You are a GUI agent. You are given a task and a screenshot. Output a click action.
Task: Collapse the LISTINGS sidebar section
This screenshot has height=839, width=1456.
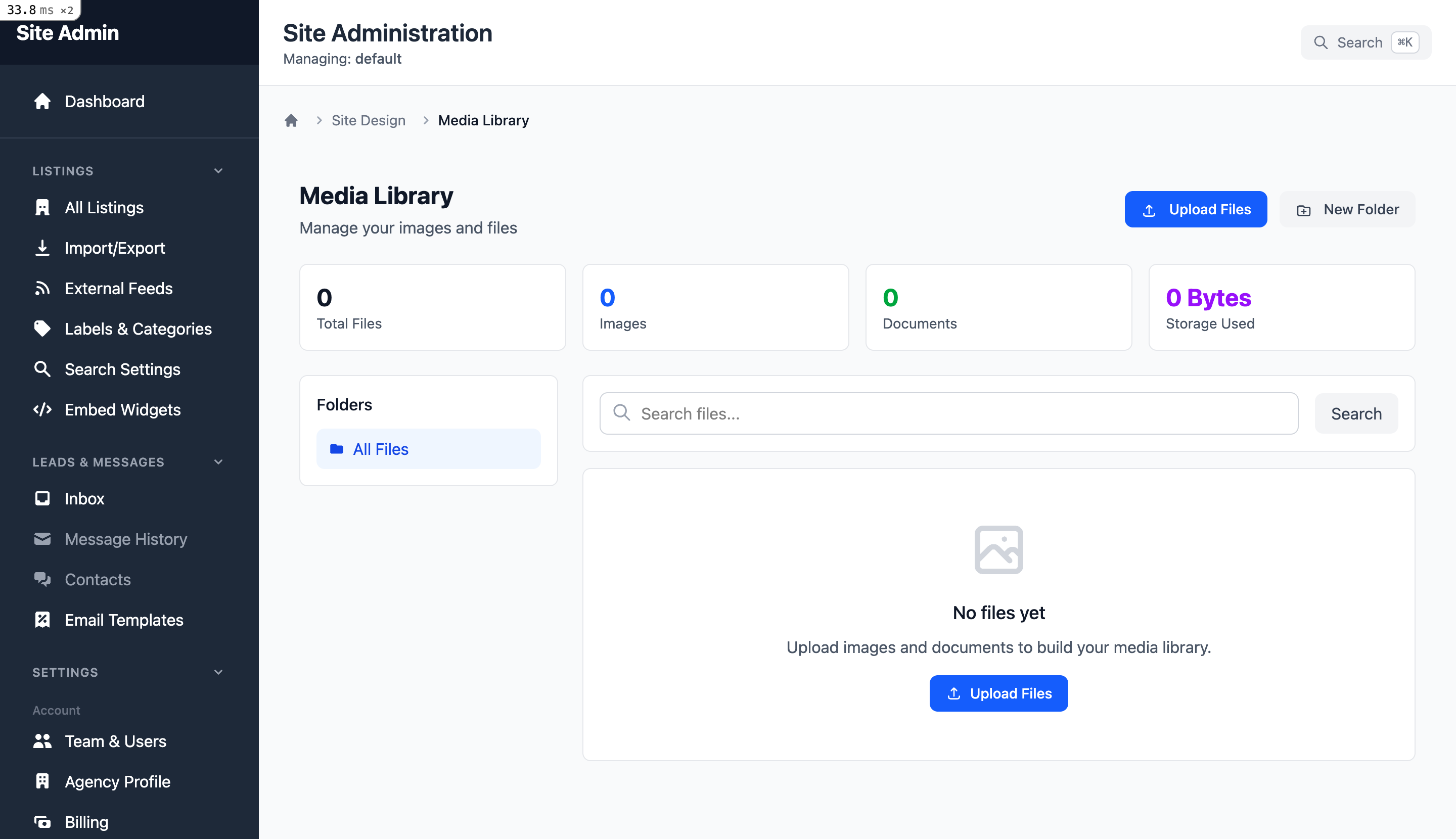coord(218,170)
